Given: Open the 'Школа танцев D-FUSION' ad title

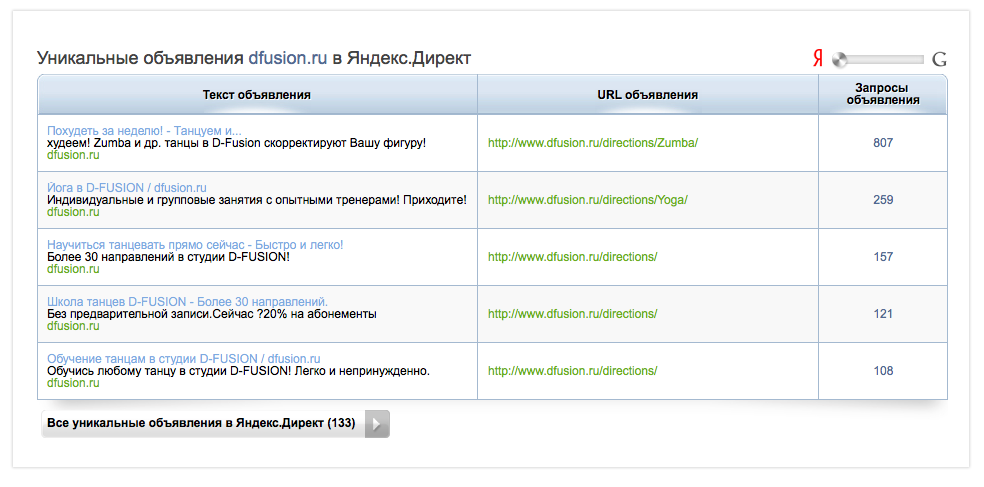Looking at the screenshot, I should coord(187,301).
